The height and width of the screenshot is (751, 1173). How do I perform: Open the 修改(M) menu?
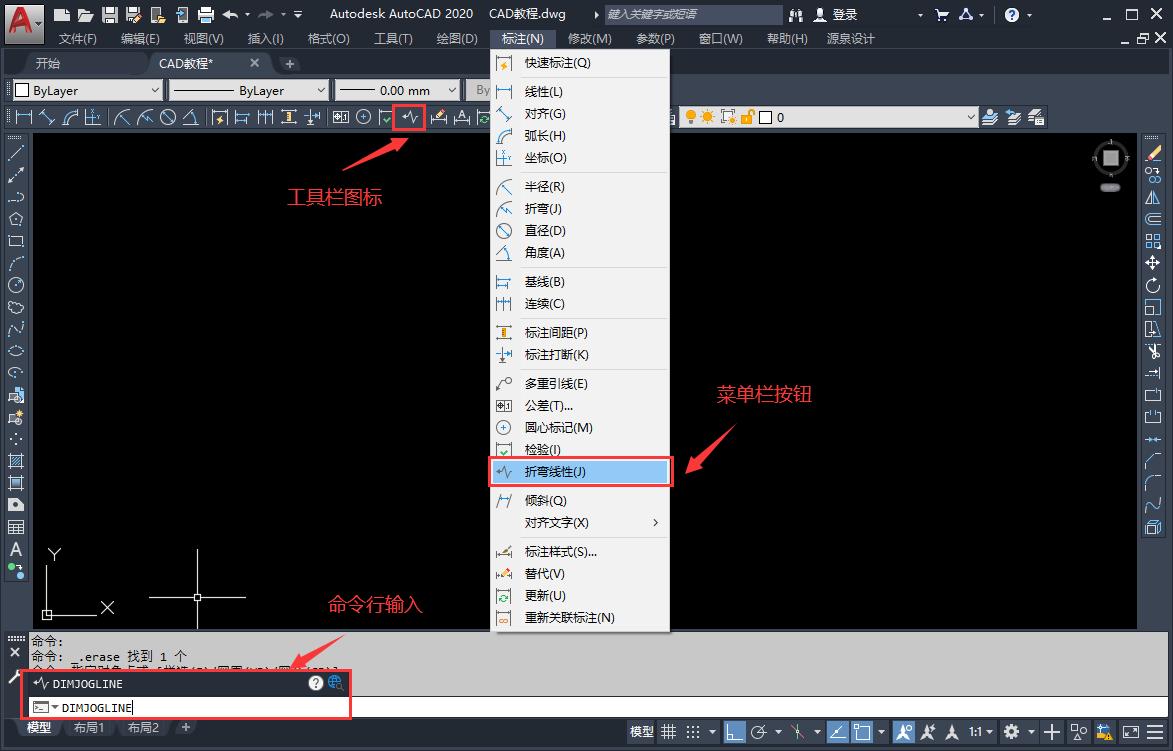point(589,38)
